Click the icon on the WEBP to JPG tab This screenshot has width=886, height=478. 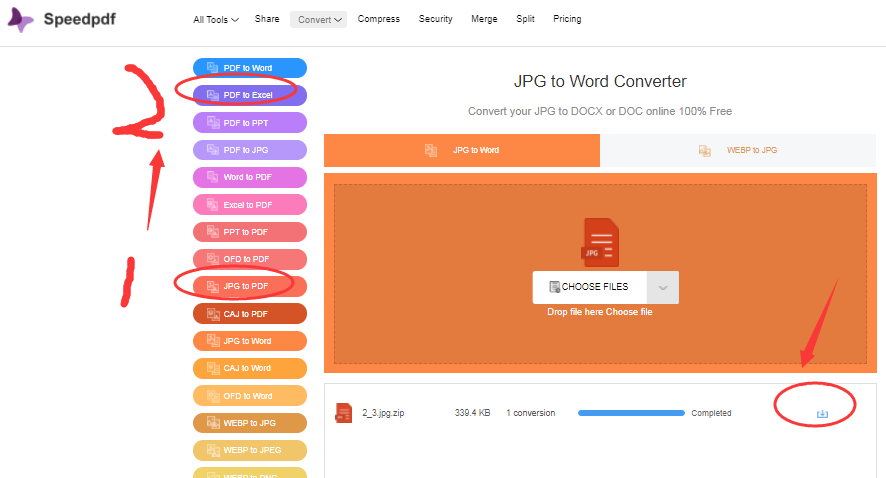(705, 150)
